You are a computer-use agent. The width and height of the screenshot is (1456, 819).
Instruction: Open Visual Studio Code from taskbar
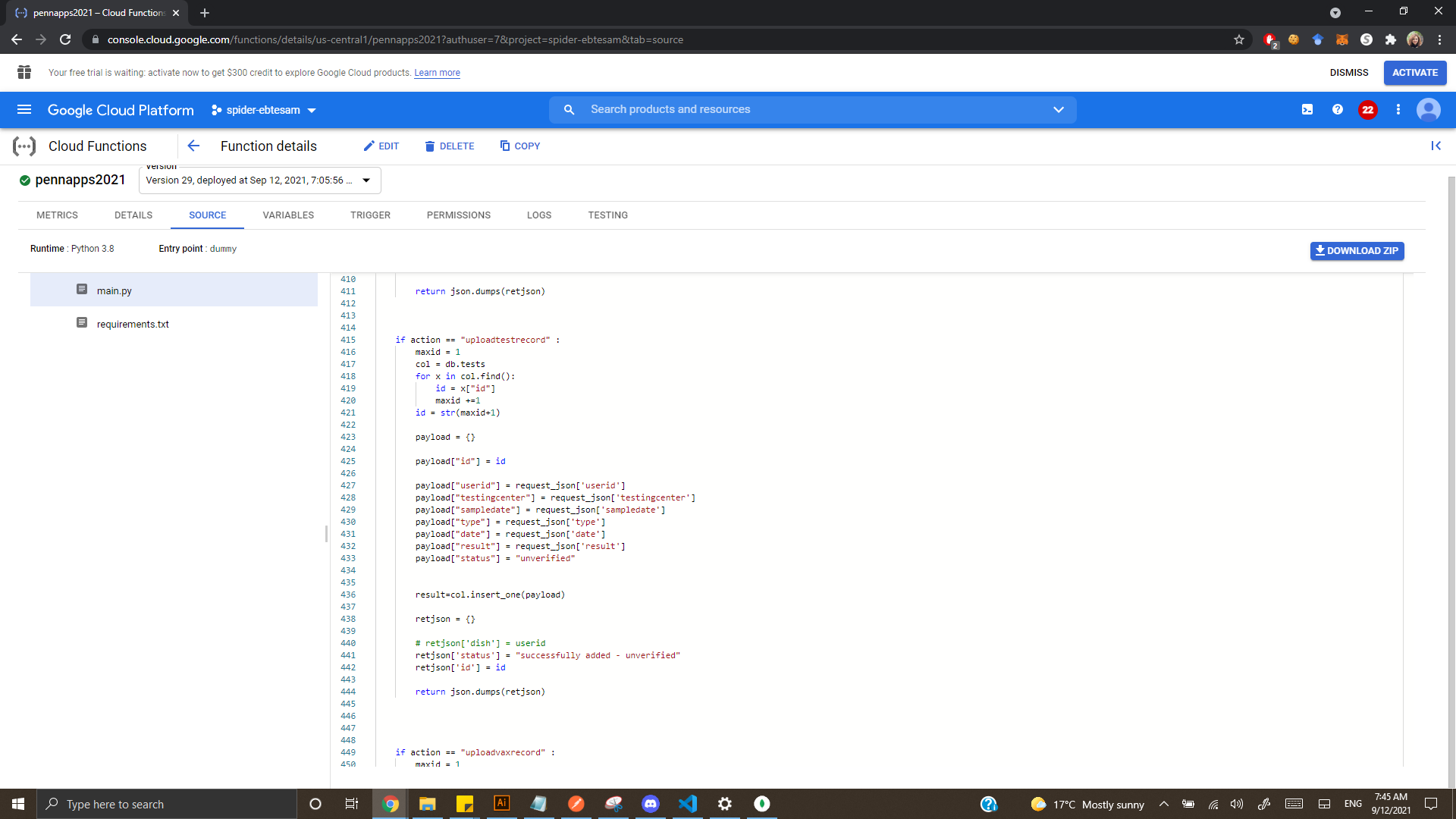click(688, 804)
